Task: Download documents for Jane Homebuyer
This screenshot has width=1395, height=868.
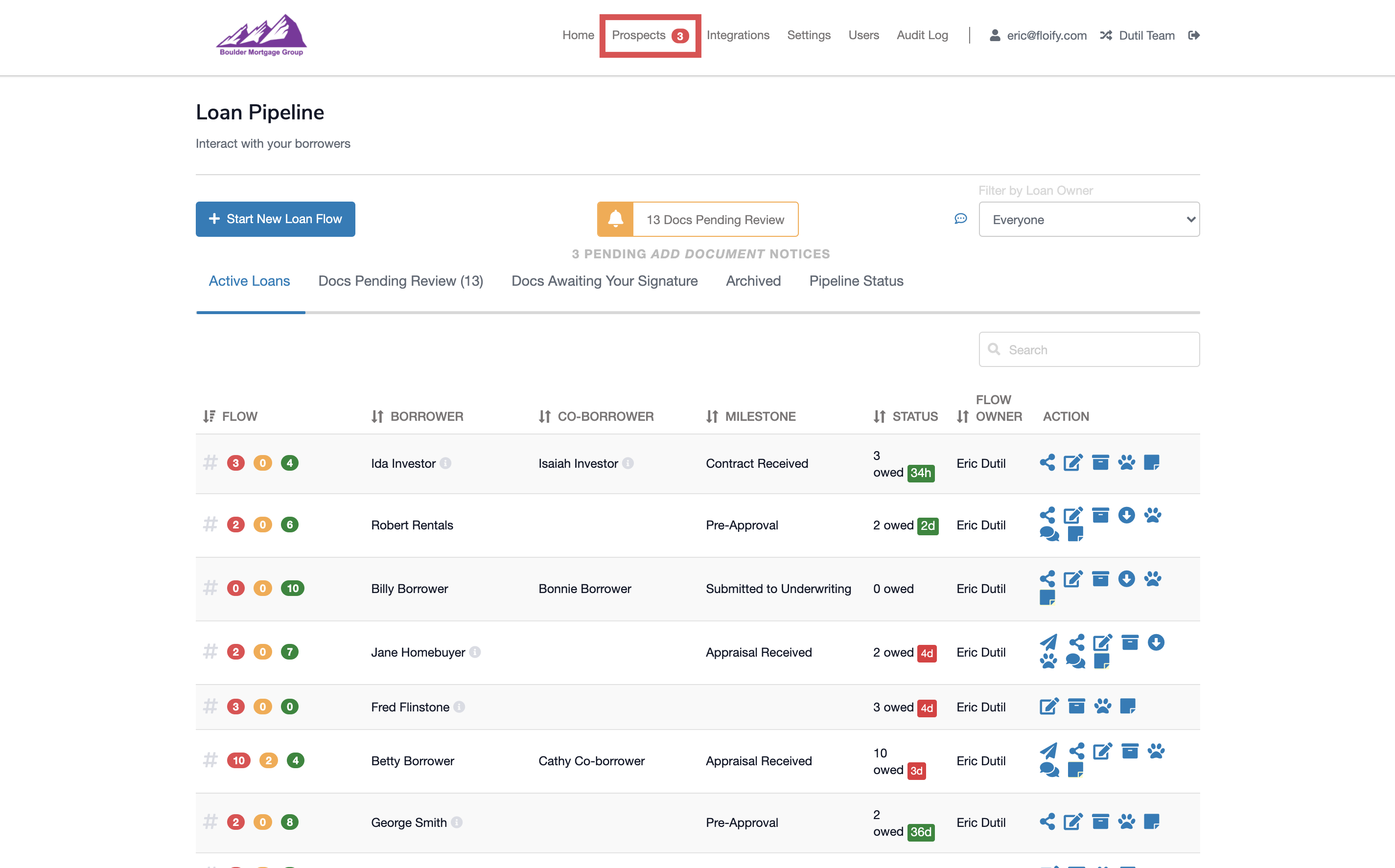Action: point(1155,643)
